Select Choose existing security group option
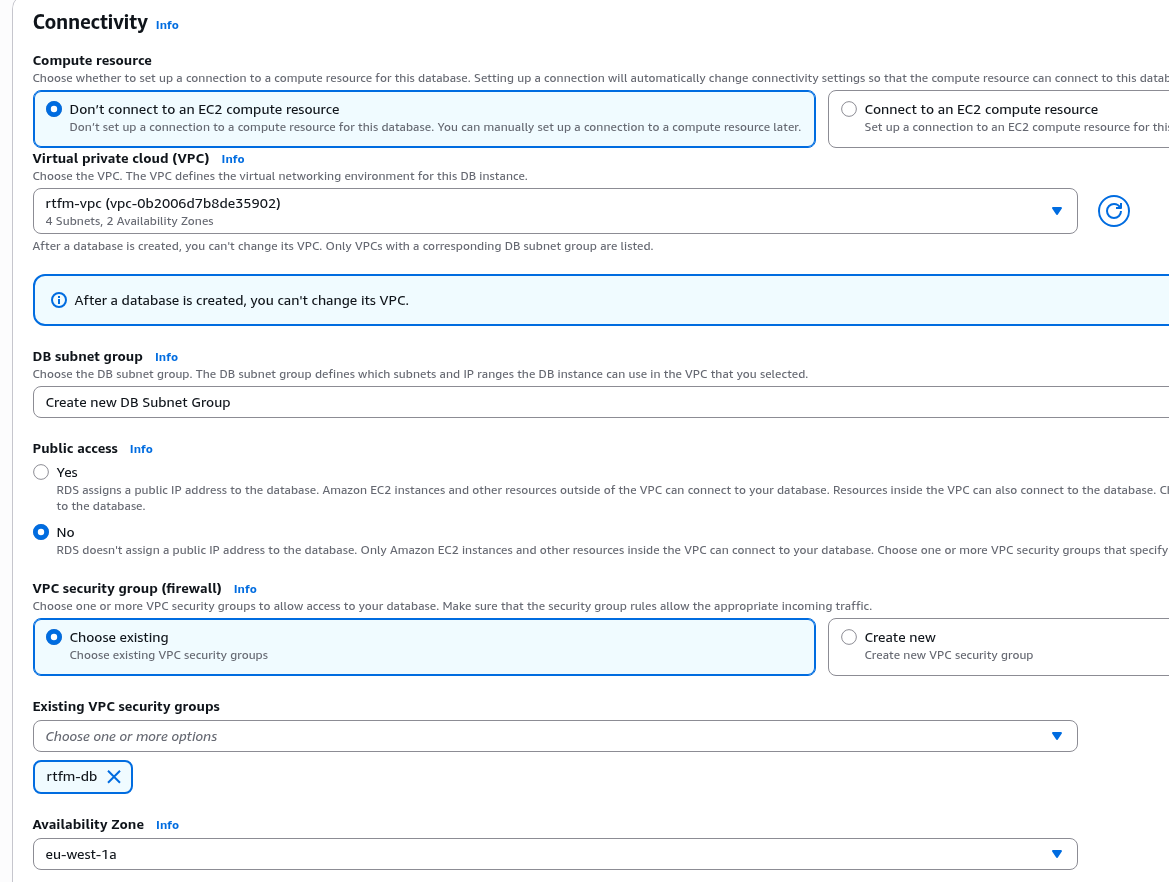Viewport: 1169px width, 882px height. coord(54,637)
